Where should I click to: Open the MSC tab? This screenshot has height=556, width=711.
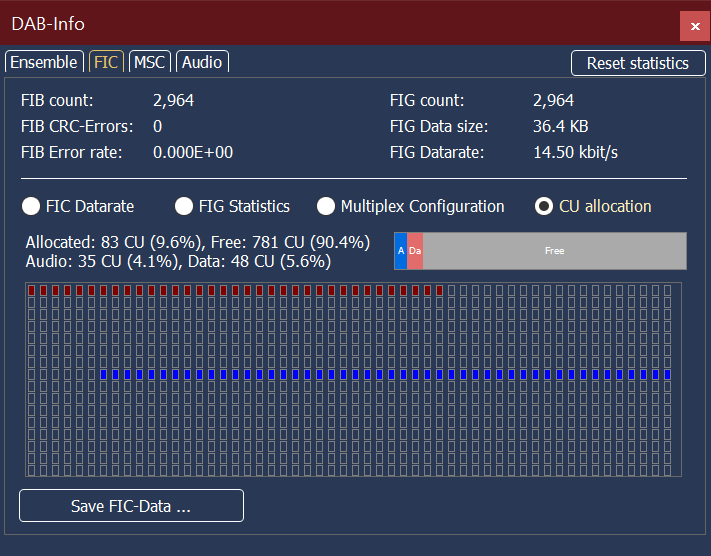click(x=149, y=62)
